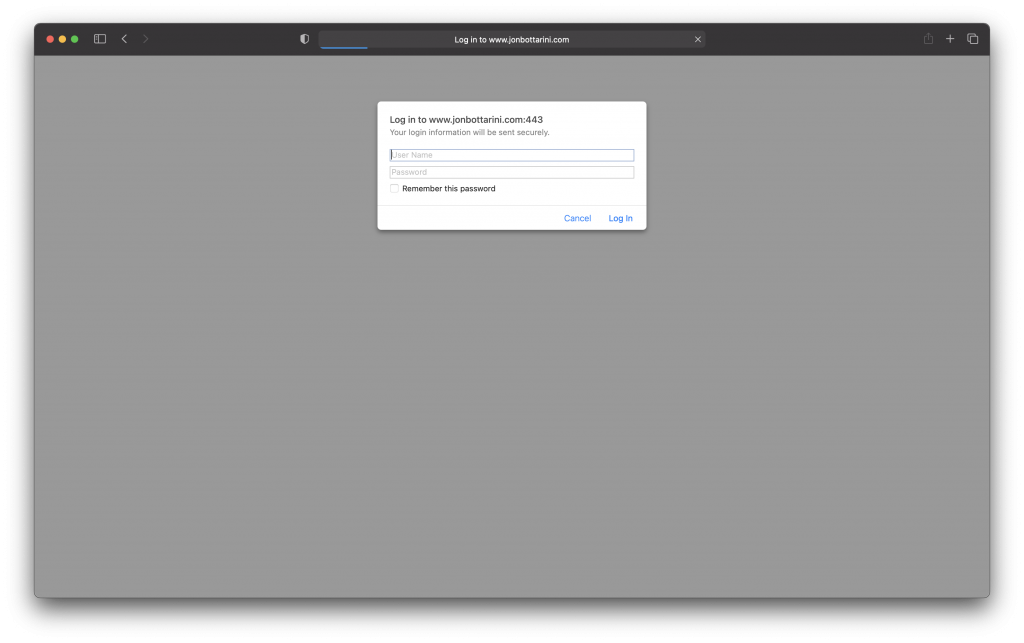Stop loading with the address bar X
The height and width of the screenshot is (643, 1024).
pos(697,39)
